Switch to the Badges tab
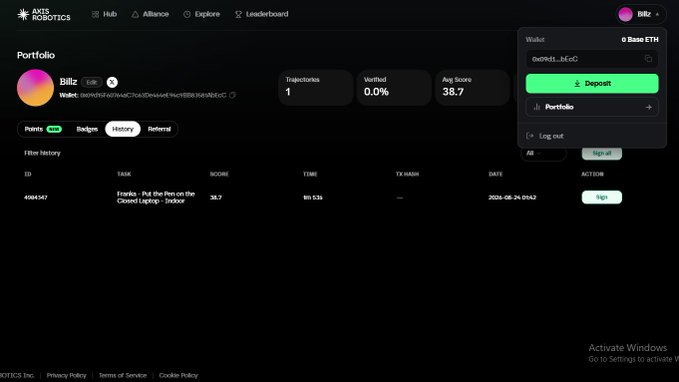Image resolution: width=679 pixels, height=382 pixels. click(x=87, y=129)
